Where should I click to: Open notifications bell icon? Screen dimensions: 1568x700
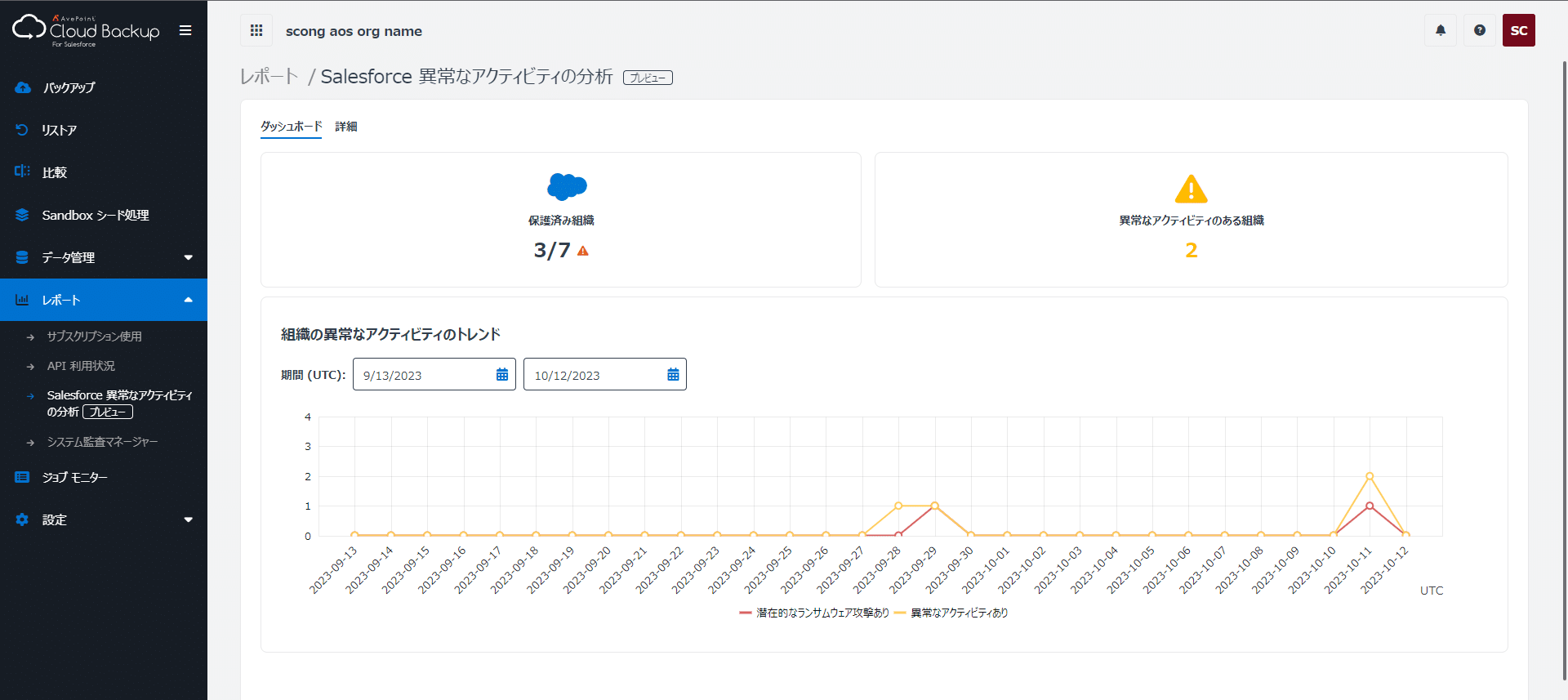1441,30
